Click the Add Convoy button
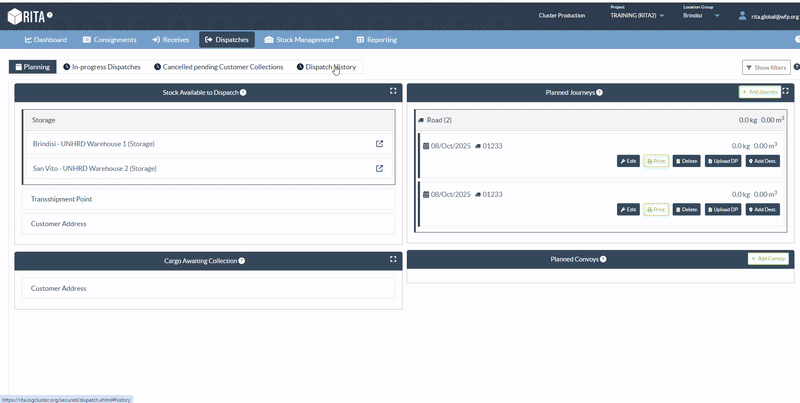800x403 pixels. pyautogui.click(x=767, y=259)
